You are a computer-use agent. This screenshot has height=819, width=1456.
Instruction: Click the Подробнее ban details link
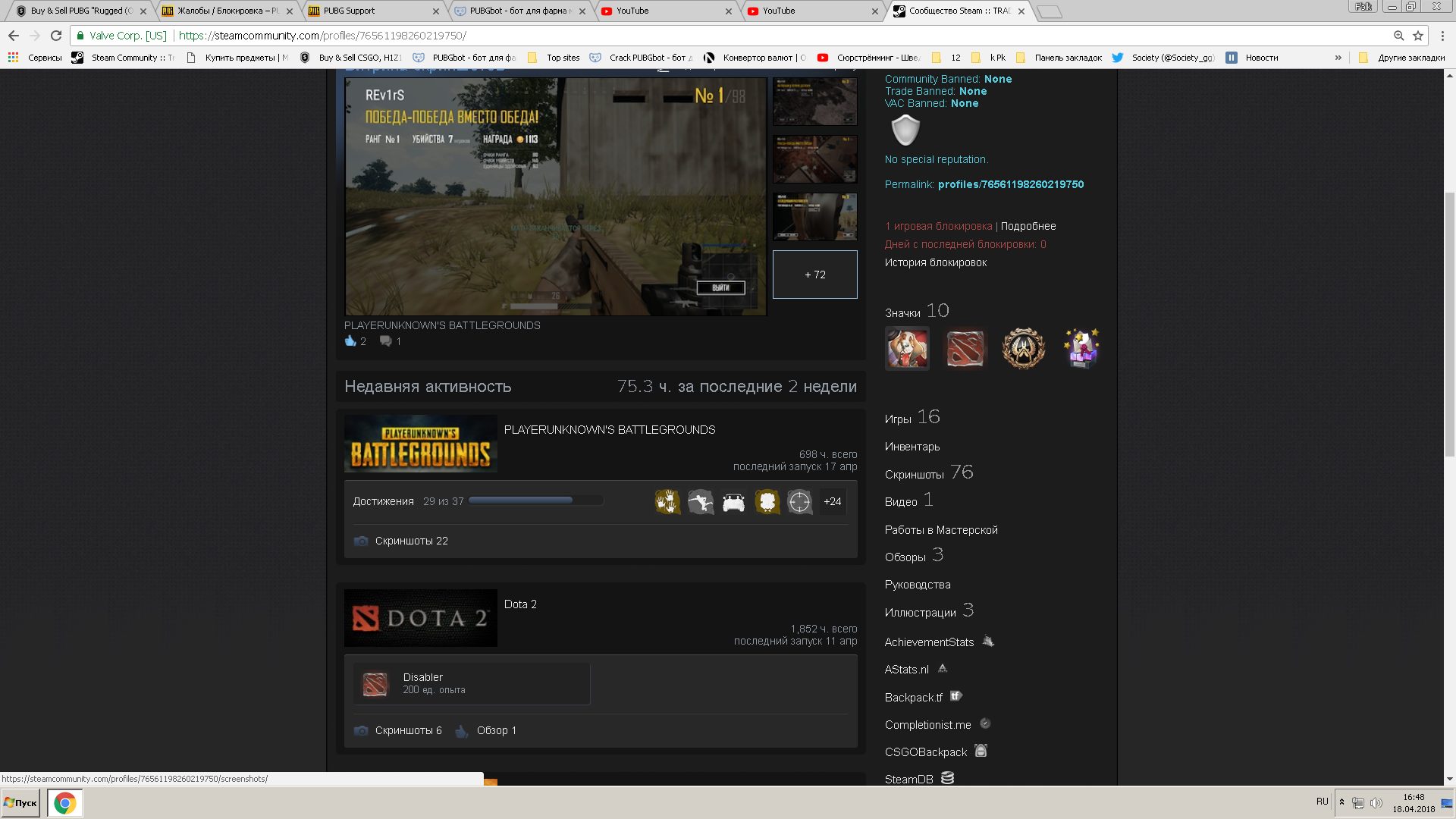click(1028, 226)
